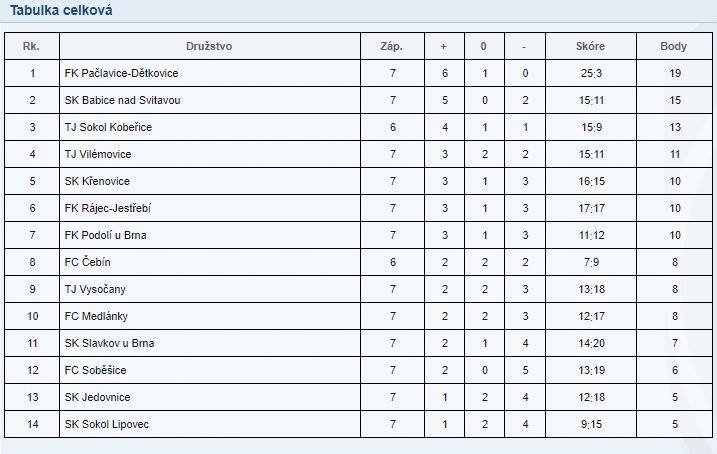Image resolution: width=717 pixels, height=454 pixels.
Task: Select team SK Babice nad Svitavou
Action: tap(123, 100)
